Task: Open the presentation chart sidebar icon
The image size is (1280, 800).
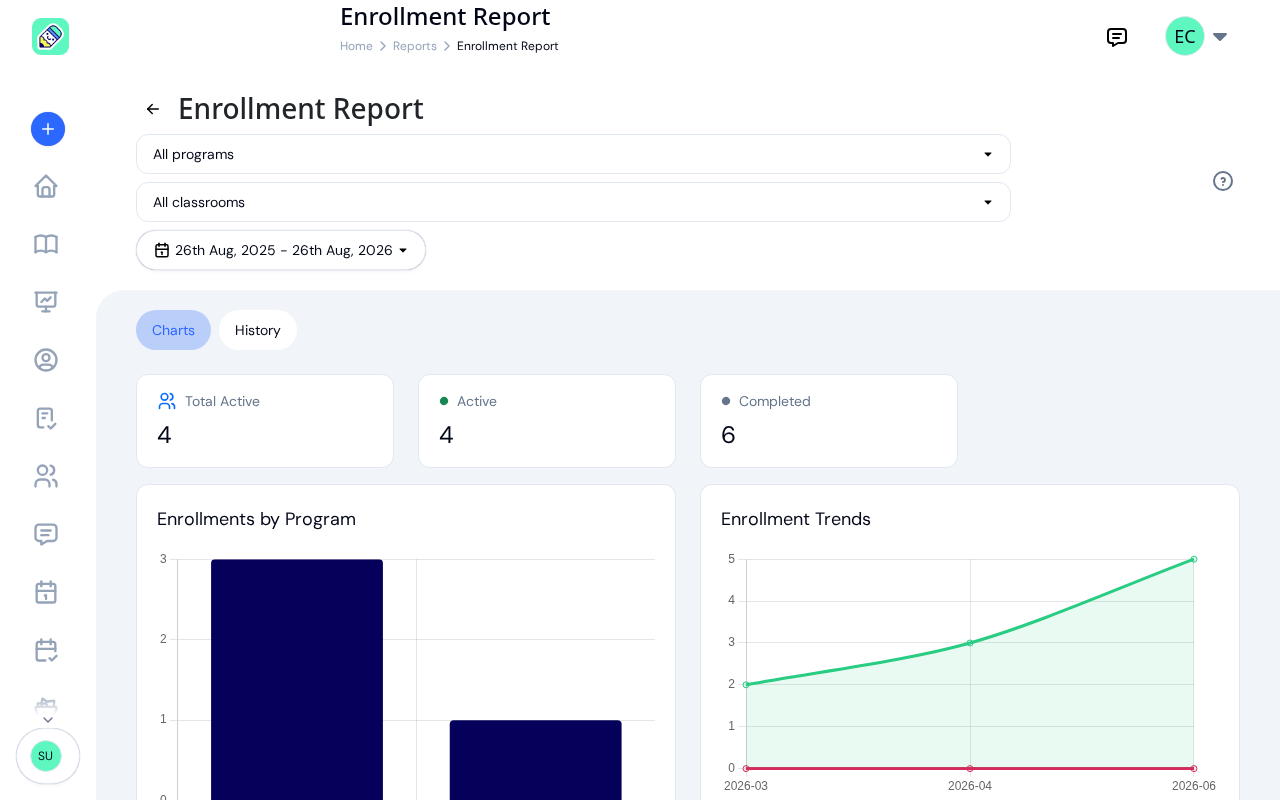Action: tap(46, 302)
